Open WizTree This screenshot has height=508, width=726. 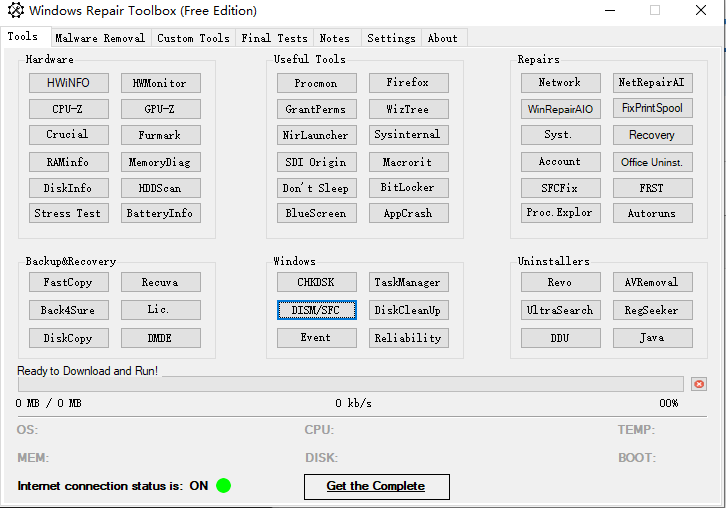pos(409,109)
